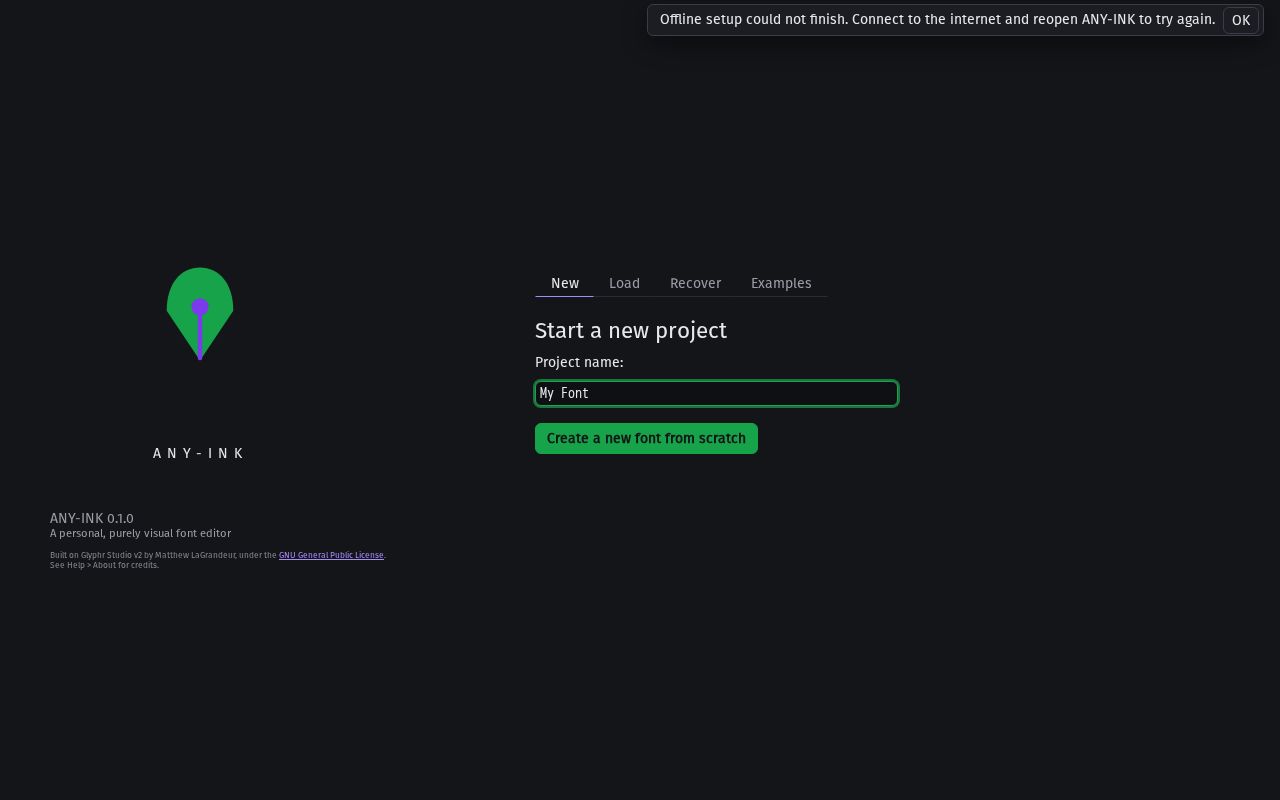This screenshot has width=1280, height=800.
Task: Click Create a new font from scratch
Action: (646, 438)
